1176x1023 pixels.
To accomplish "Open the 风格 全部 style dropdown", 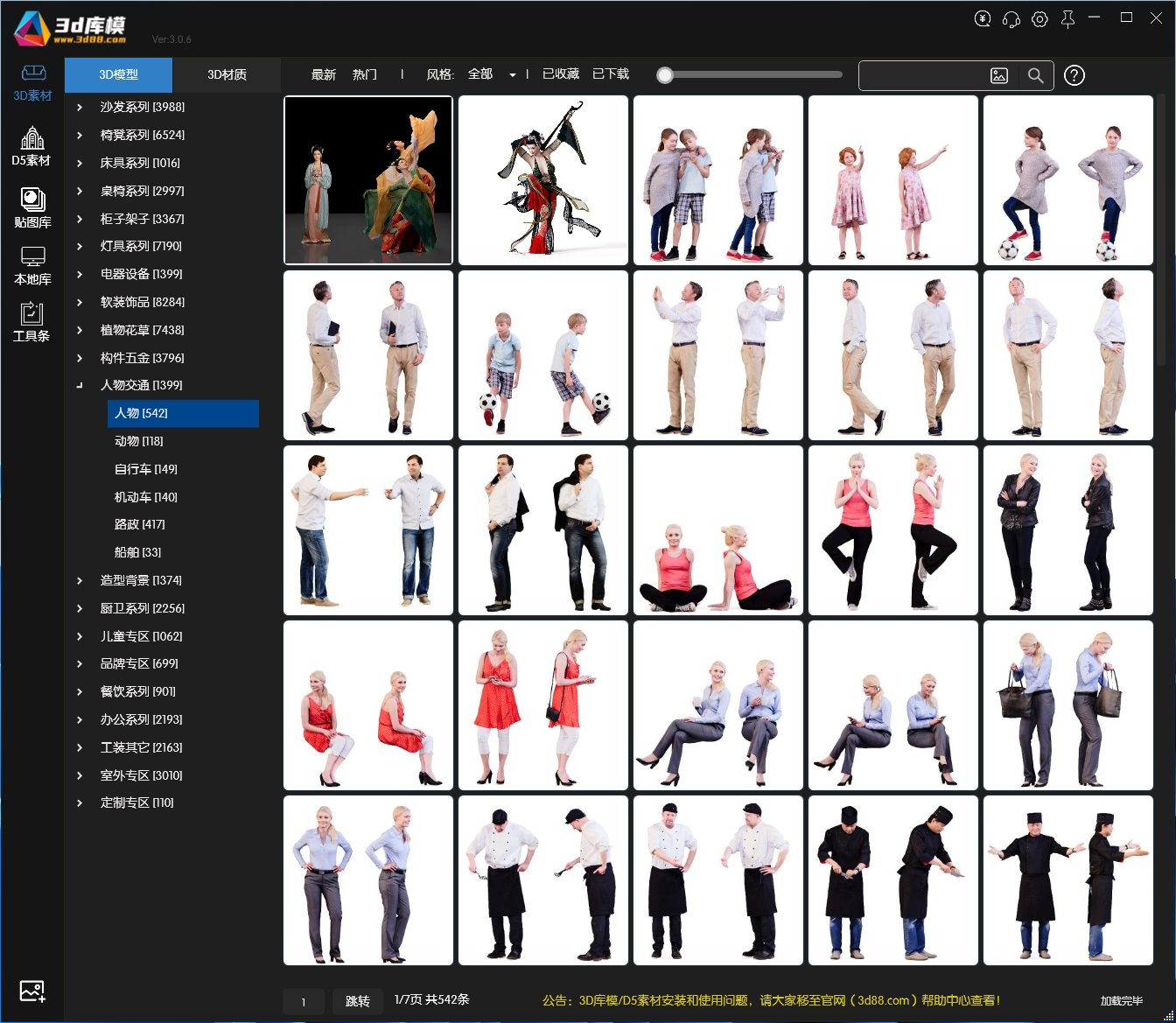I will 492,74.
